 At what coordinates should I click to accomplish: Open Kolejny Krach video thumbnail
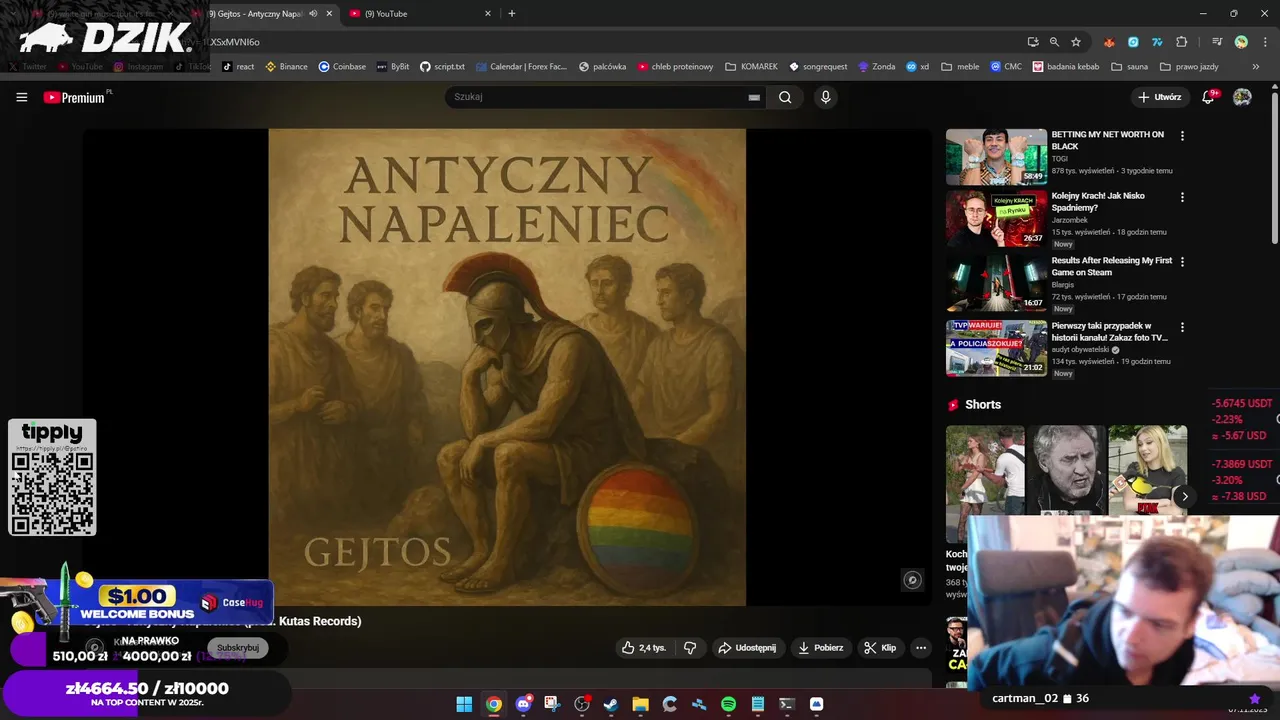coord(996,218)
